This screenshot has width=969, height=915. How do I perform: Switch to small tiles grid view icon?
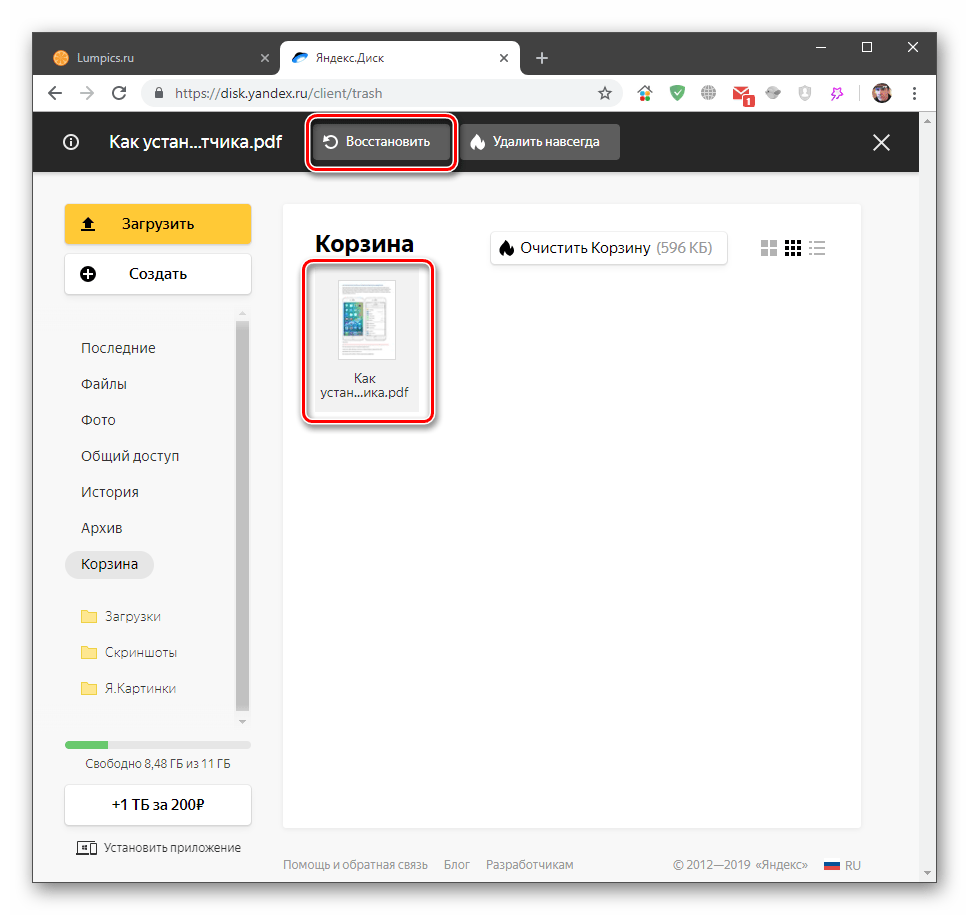point(793,248)
